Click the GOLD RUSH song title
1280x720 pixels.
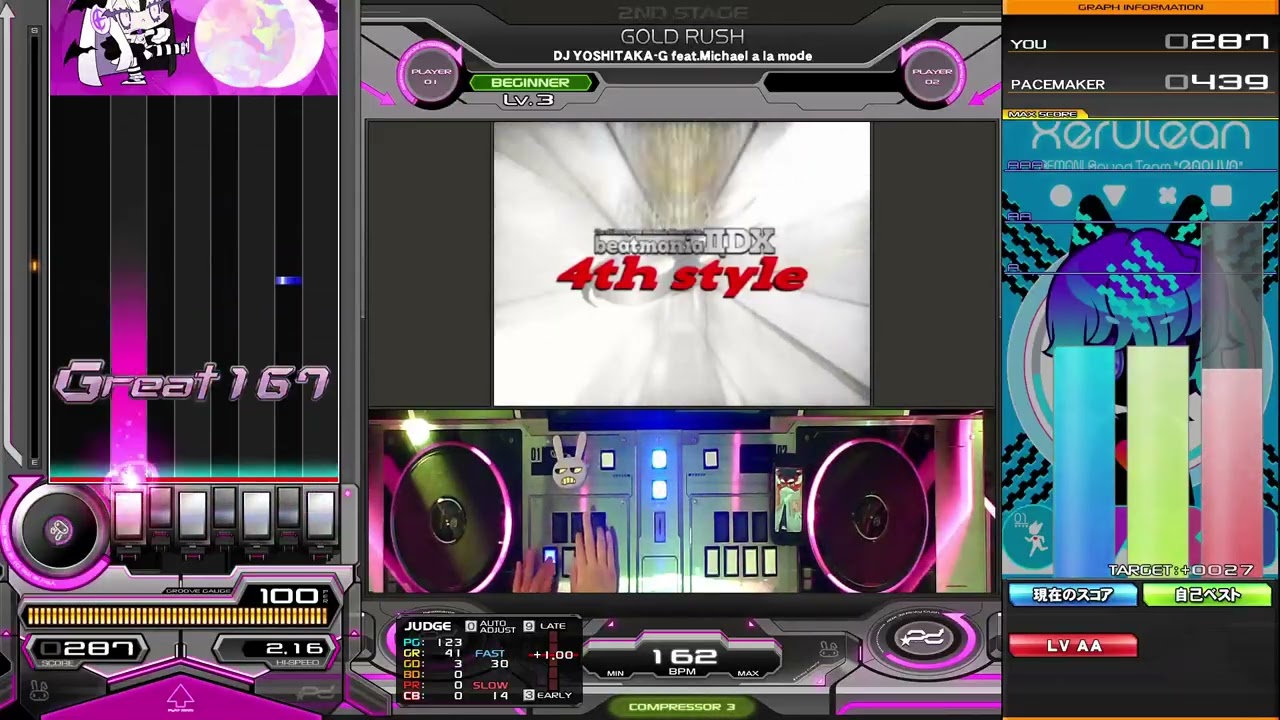(682, 37)
